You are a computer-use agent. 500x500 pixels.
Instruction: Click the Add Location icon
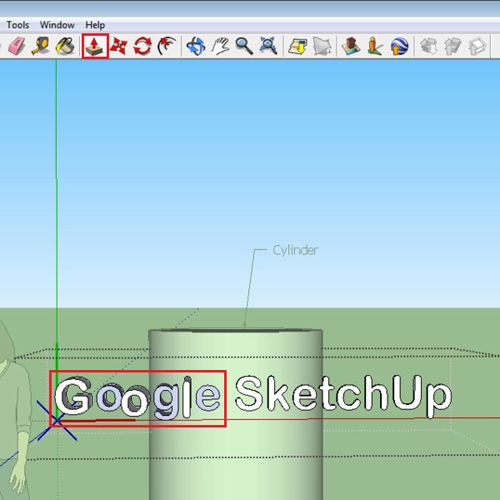point(297,46)
